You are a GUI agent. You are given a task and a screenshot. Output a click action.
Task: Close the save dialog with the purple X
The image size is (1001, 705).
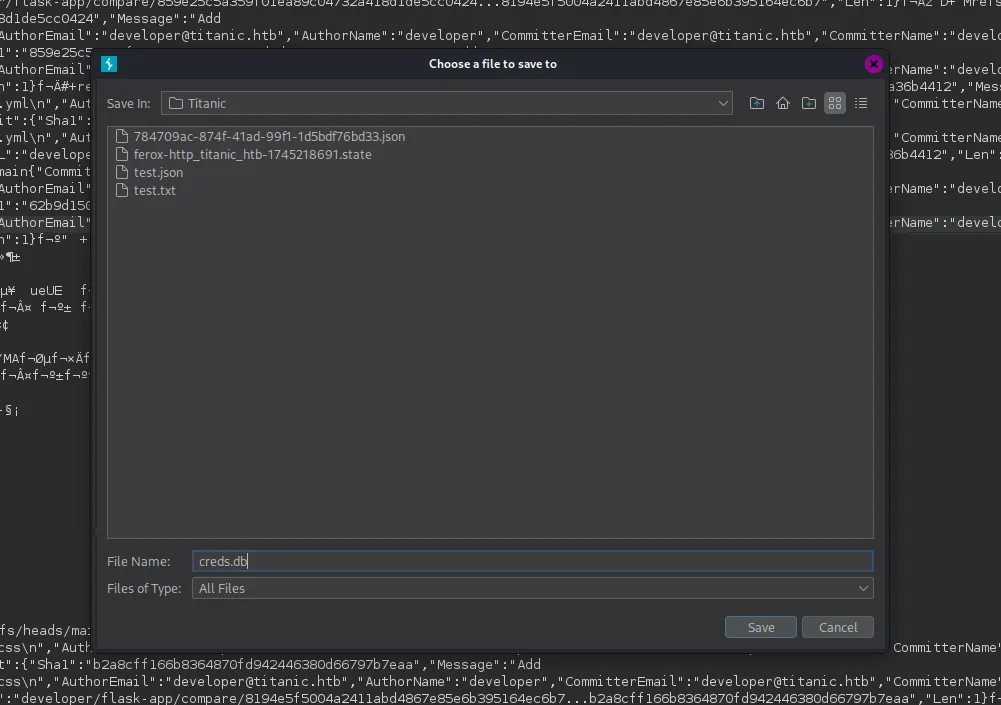pyautogui.click(x=874, y=64)
